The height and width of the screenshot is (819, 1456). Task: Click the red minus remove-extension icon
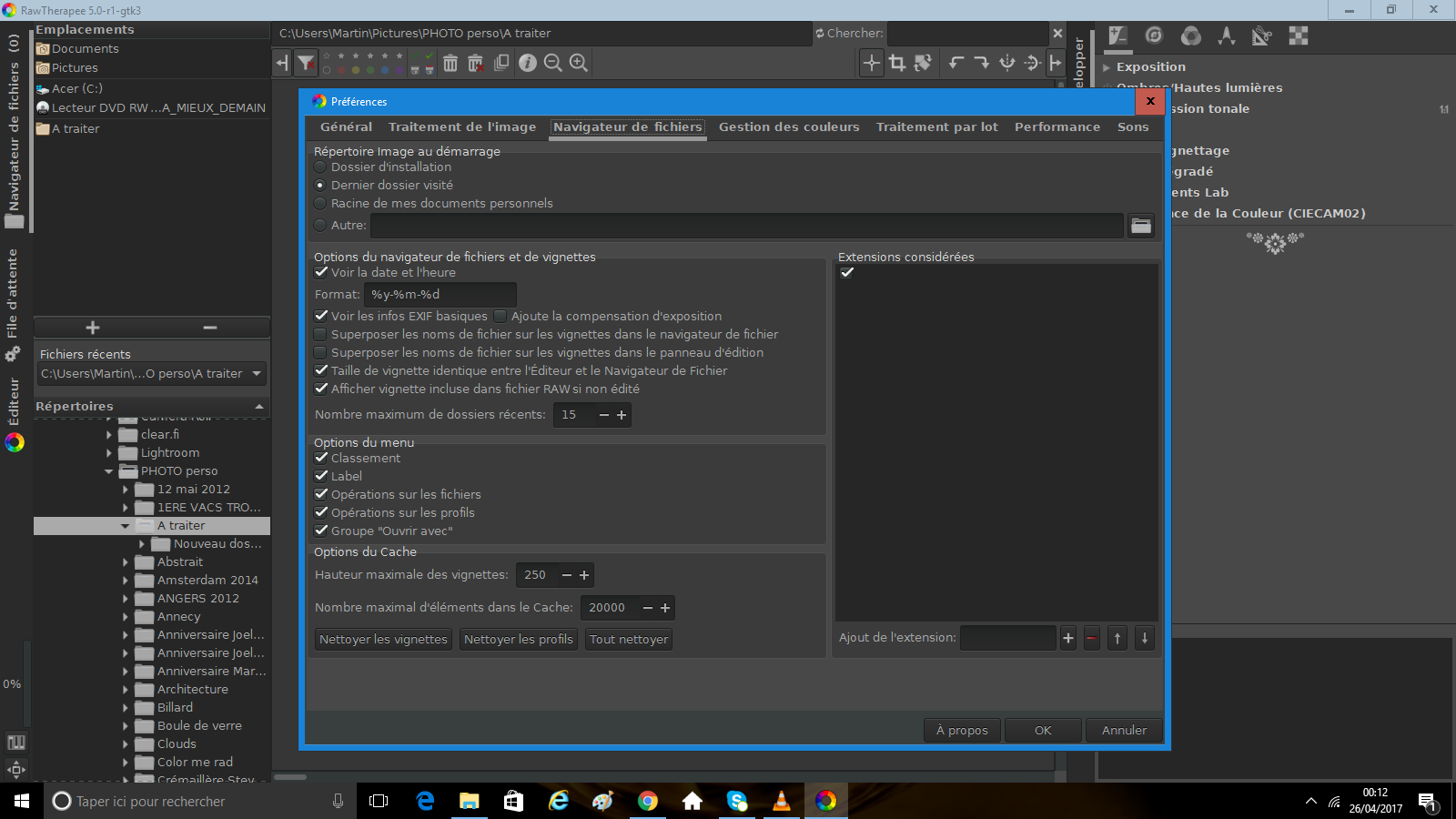[1091, 638]
